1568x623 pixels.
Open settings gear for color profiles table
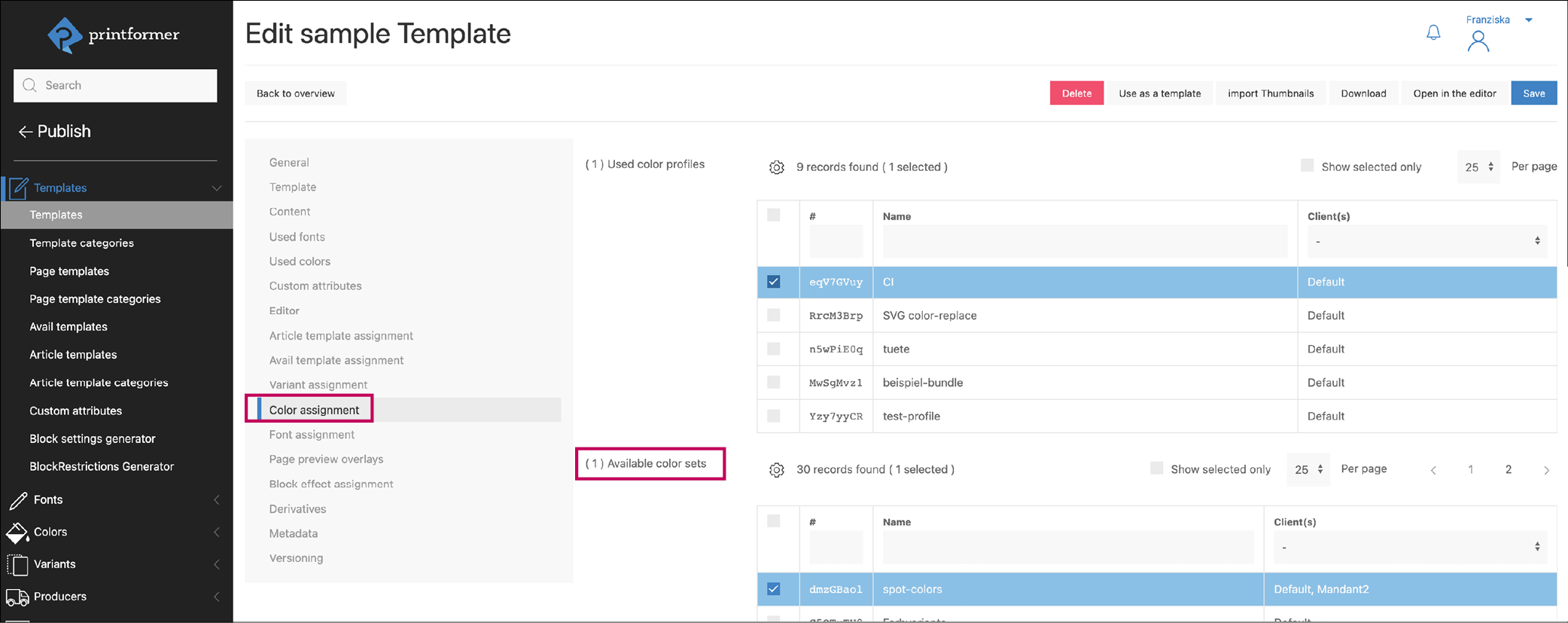click(776, 167)
